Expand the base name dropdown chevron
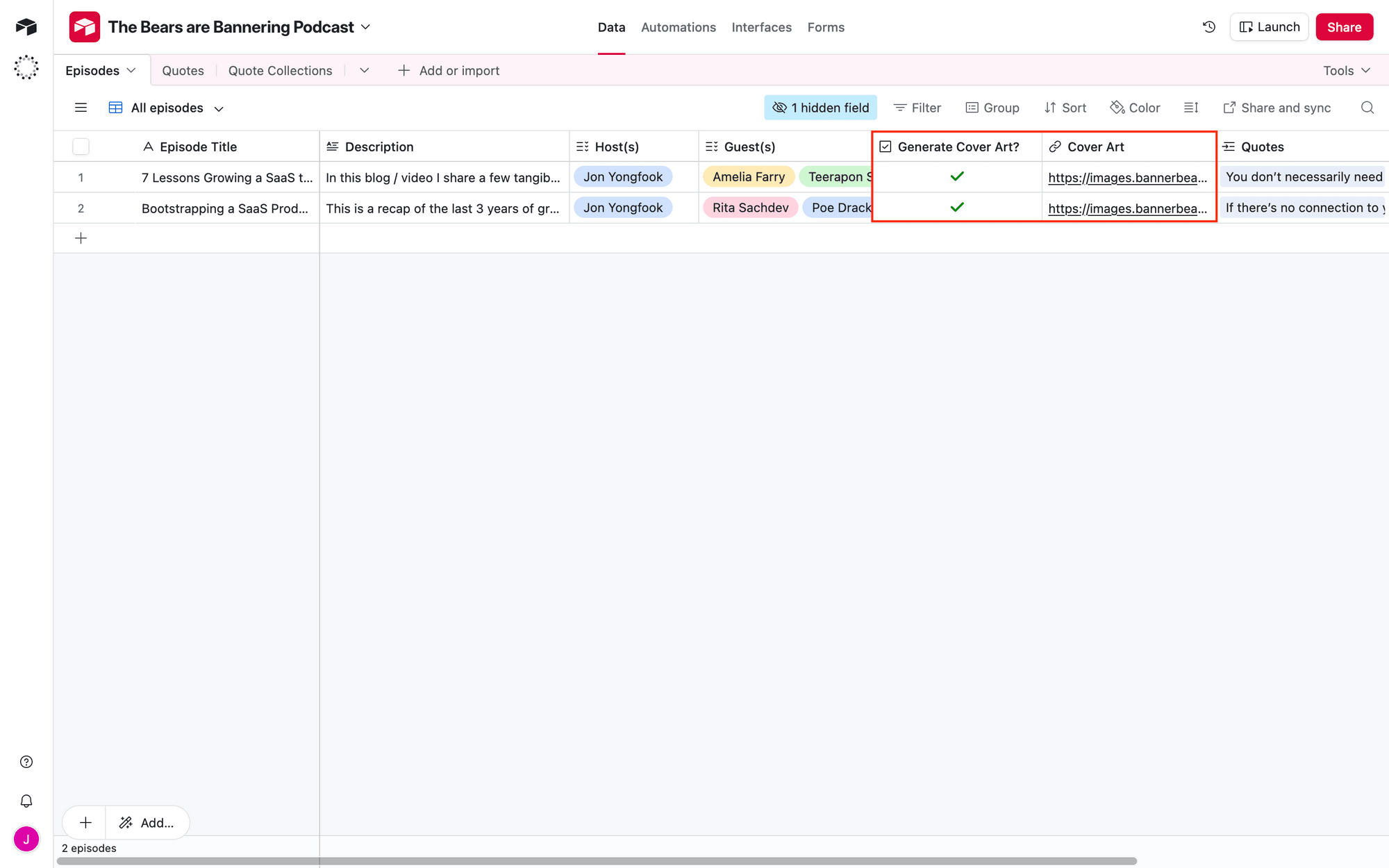This screenshot has width=1389, height=868. (x=366, y=27)
